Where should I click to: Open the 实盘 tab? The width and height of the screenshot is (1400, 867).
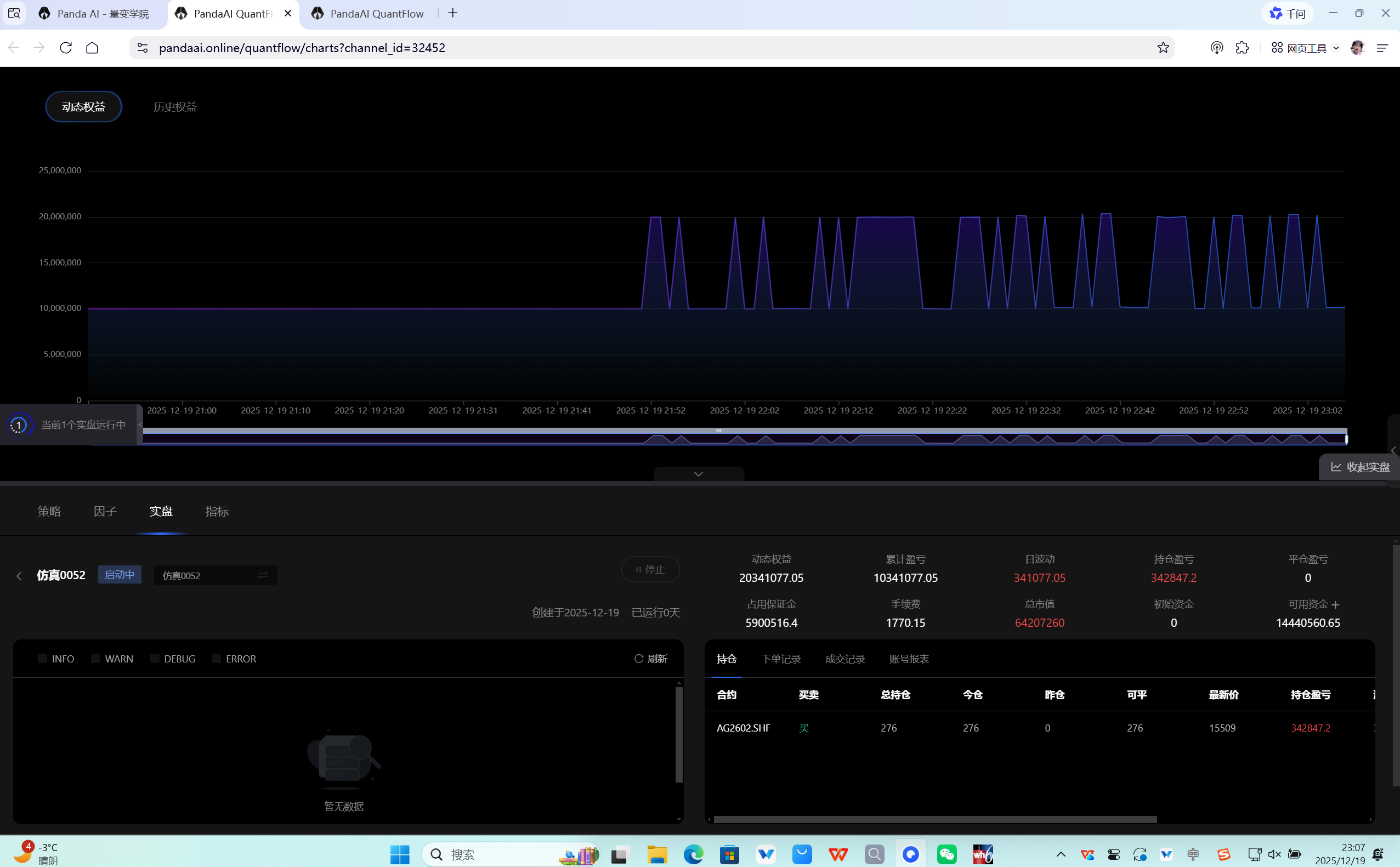click(161, 511)
